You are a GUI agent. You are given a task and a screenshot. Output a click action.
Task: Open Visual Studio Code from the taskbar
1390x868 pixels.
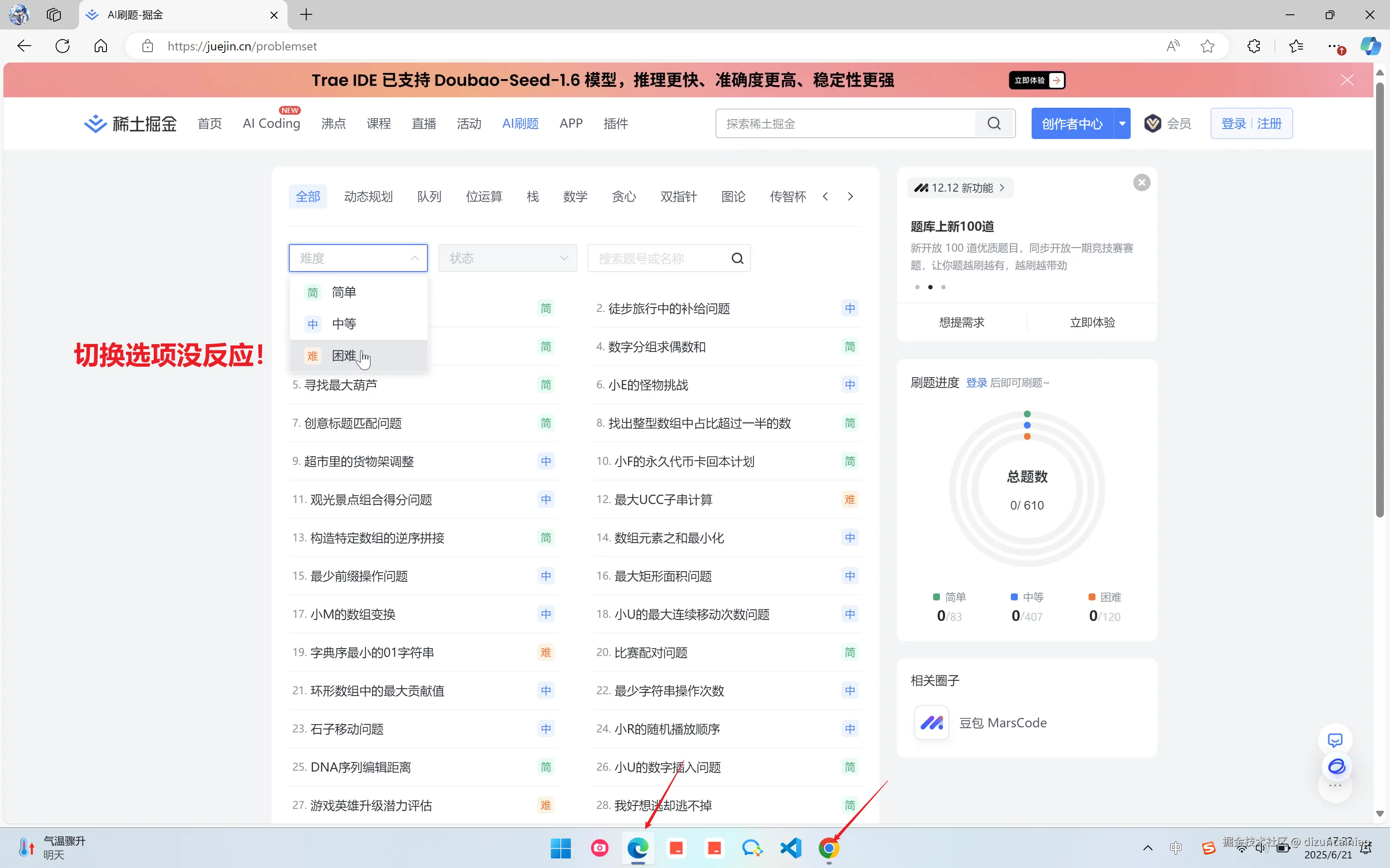click(790, 848)
